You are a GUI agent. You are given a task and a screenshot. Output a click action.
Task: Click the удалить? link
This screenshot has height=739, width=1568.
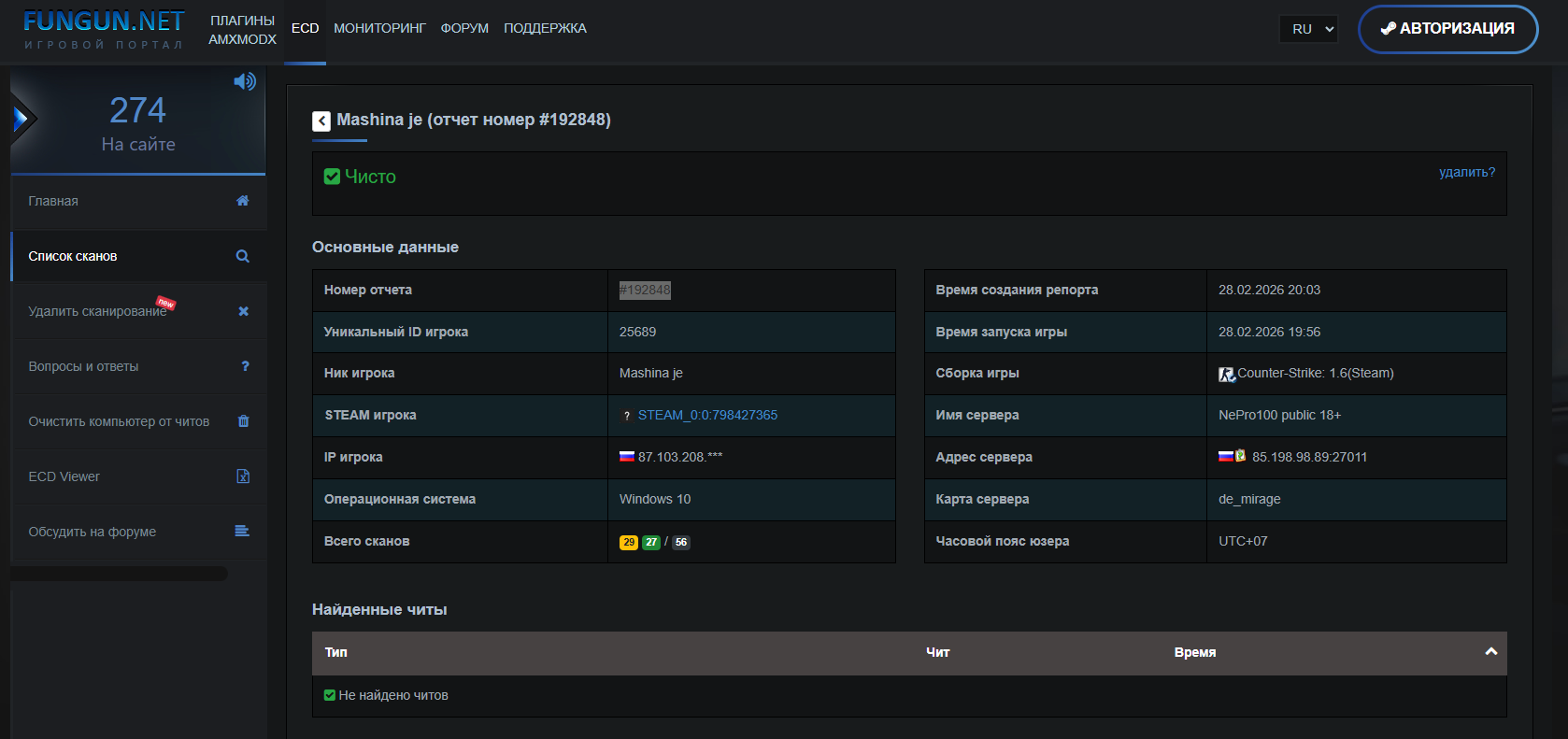(1466, 172)
